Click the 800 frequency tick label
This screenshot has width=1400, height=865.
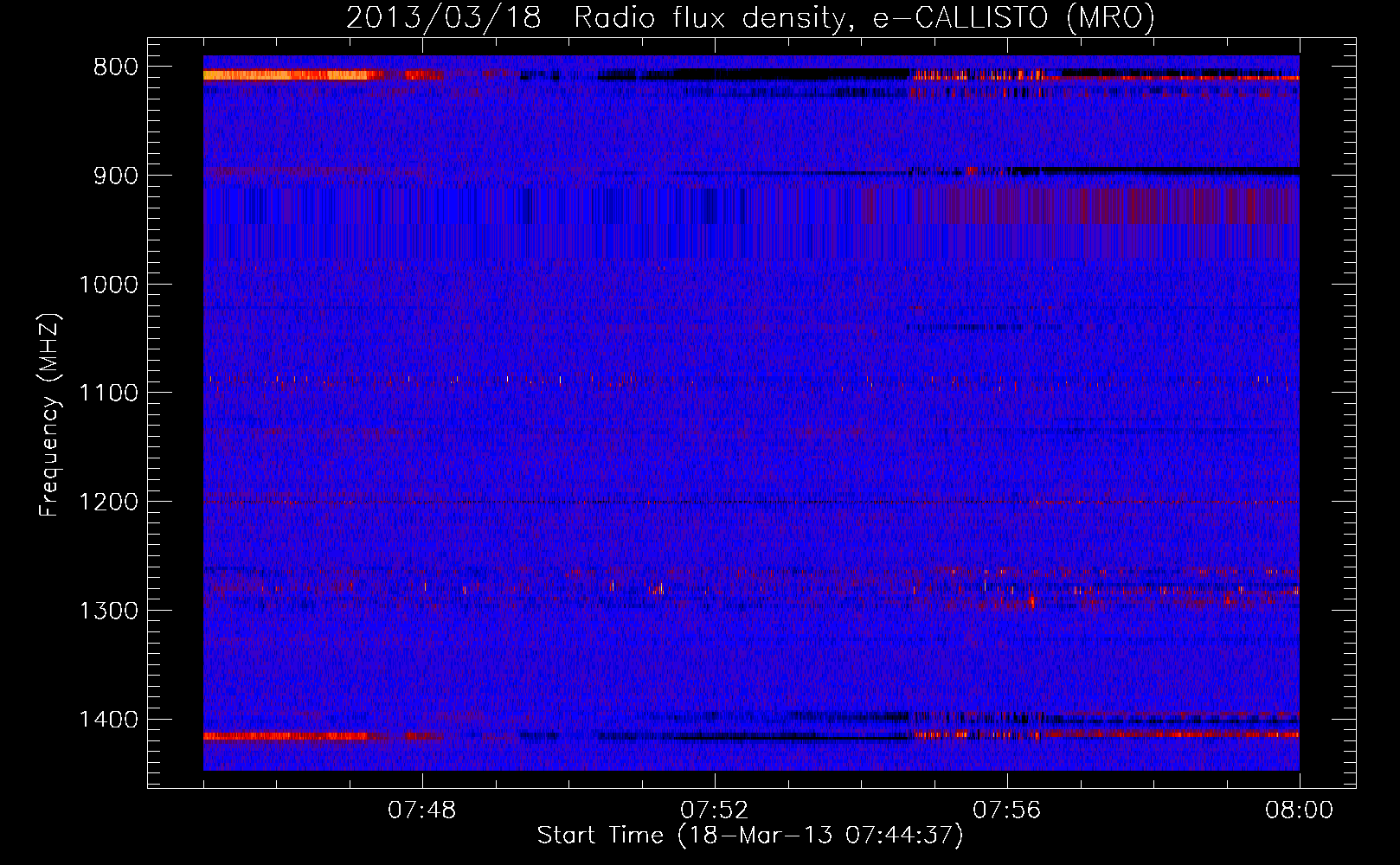pyautogui.click(x=116, y=67)
